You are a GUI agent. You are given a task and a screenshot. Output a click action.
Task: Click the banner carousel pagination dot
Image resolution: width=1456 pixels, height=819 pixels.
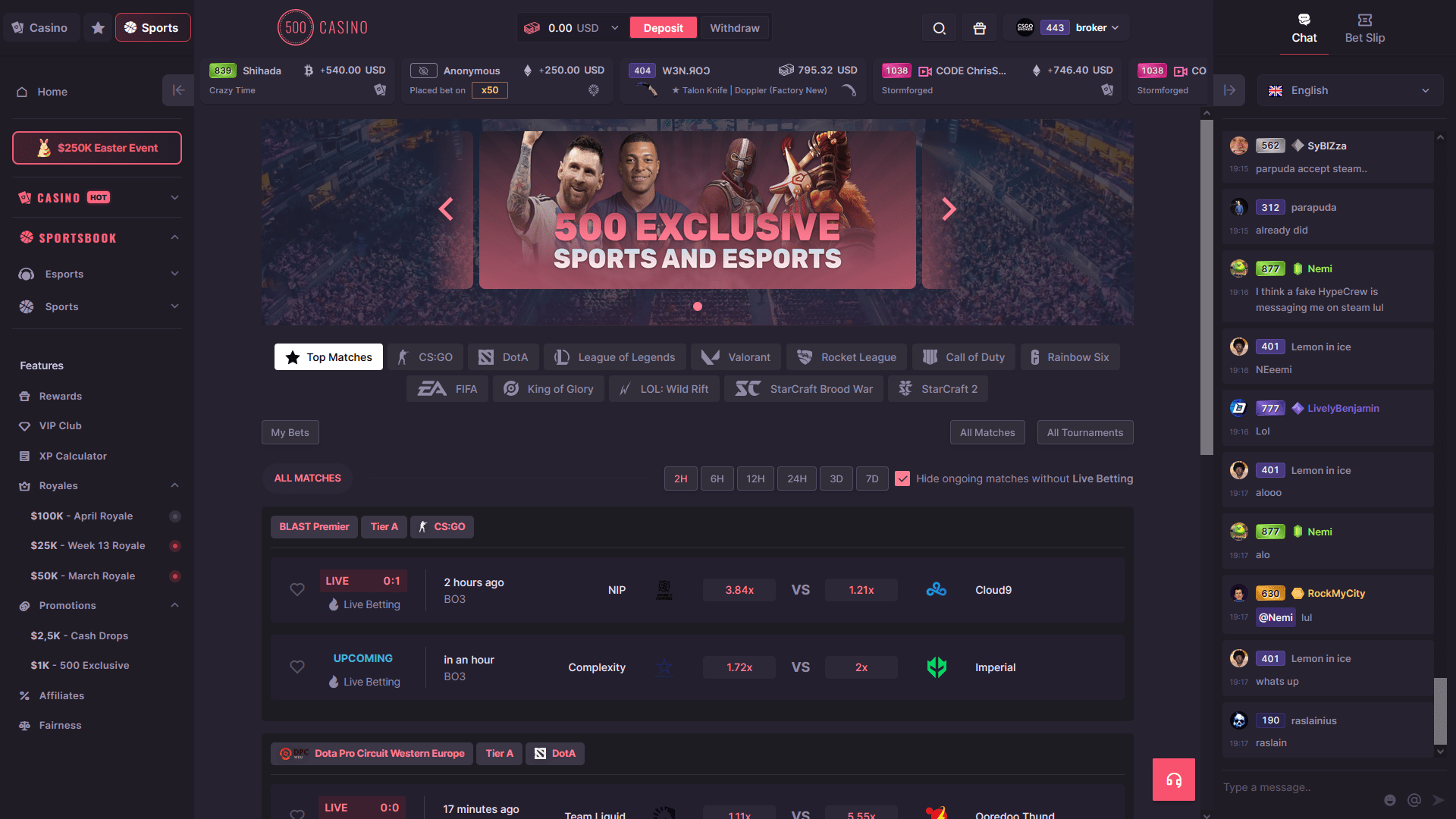tap(698, 306)
